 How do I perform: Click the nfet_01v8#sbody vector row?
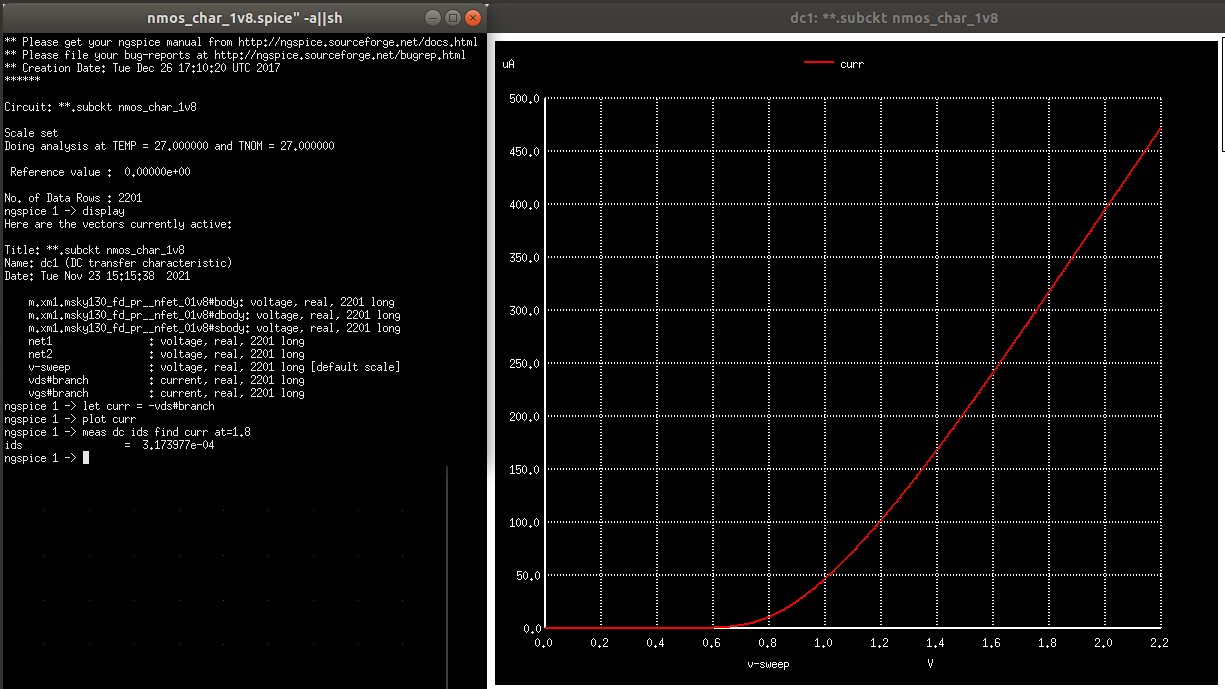coord(215,328)
